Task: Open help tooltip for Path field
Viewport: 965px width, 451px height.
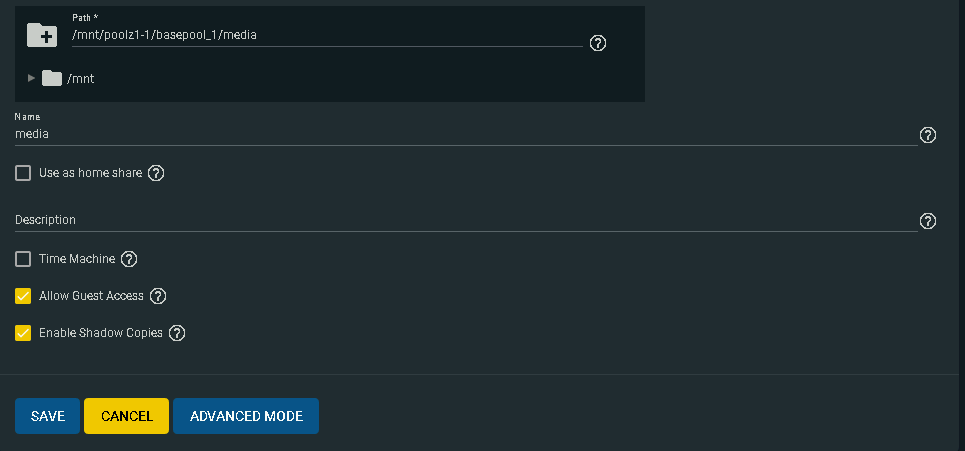Action: [x=598, y=43]
